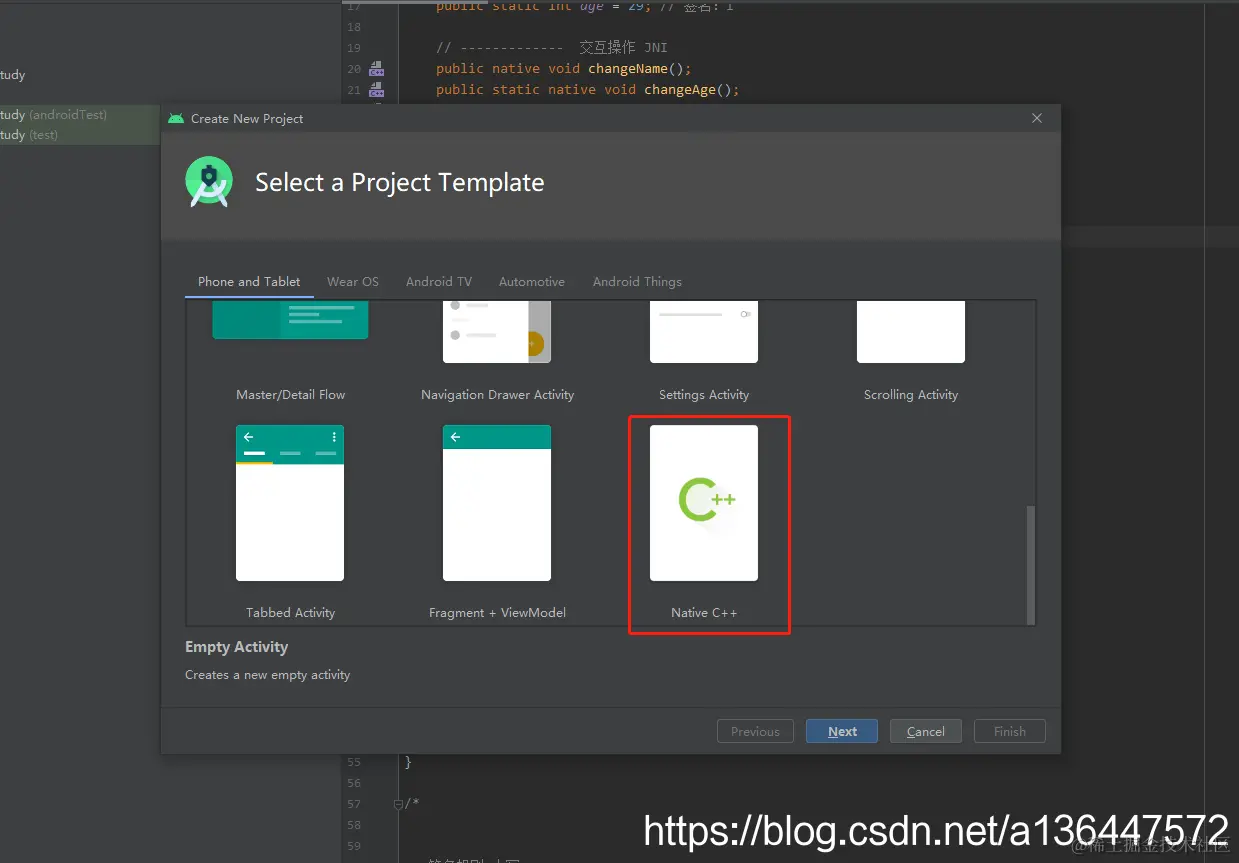
Task: Select the Tabbed Activity template thumbnail
Action: [290, 503]
